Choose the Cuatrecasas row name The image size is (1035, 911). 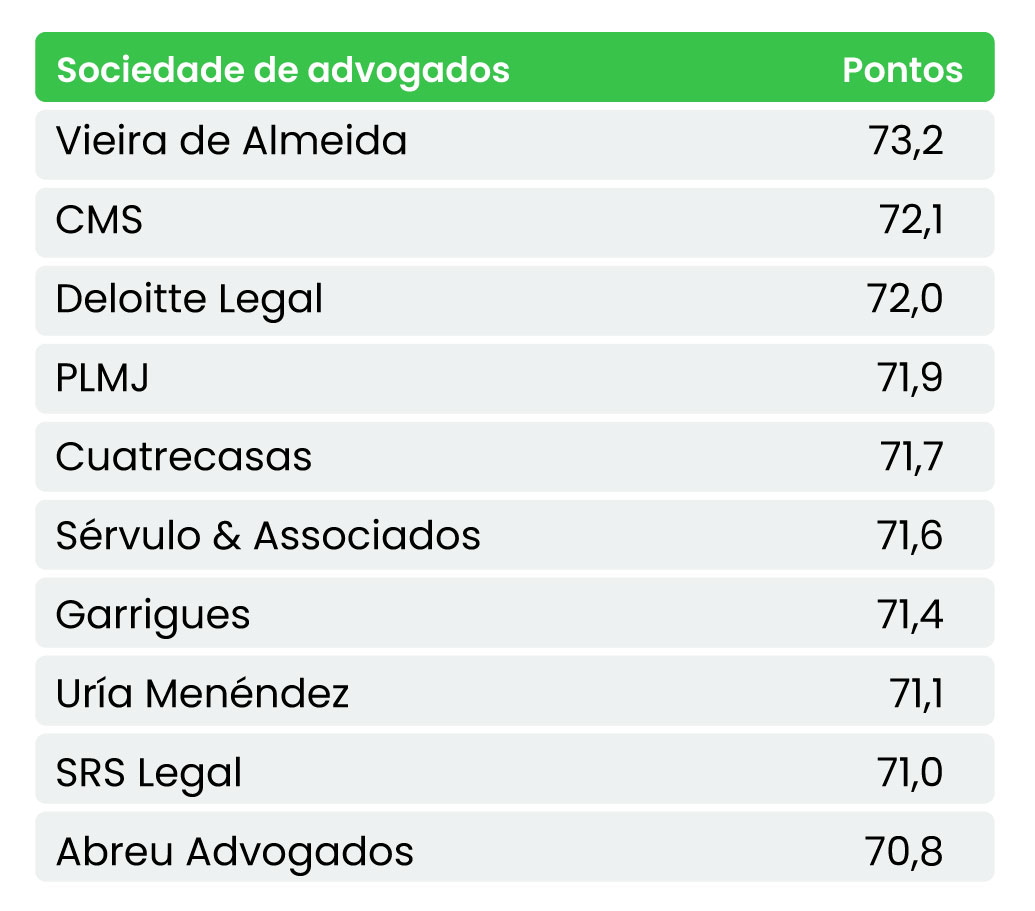184,457
